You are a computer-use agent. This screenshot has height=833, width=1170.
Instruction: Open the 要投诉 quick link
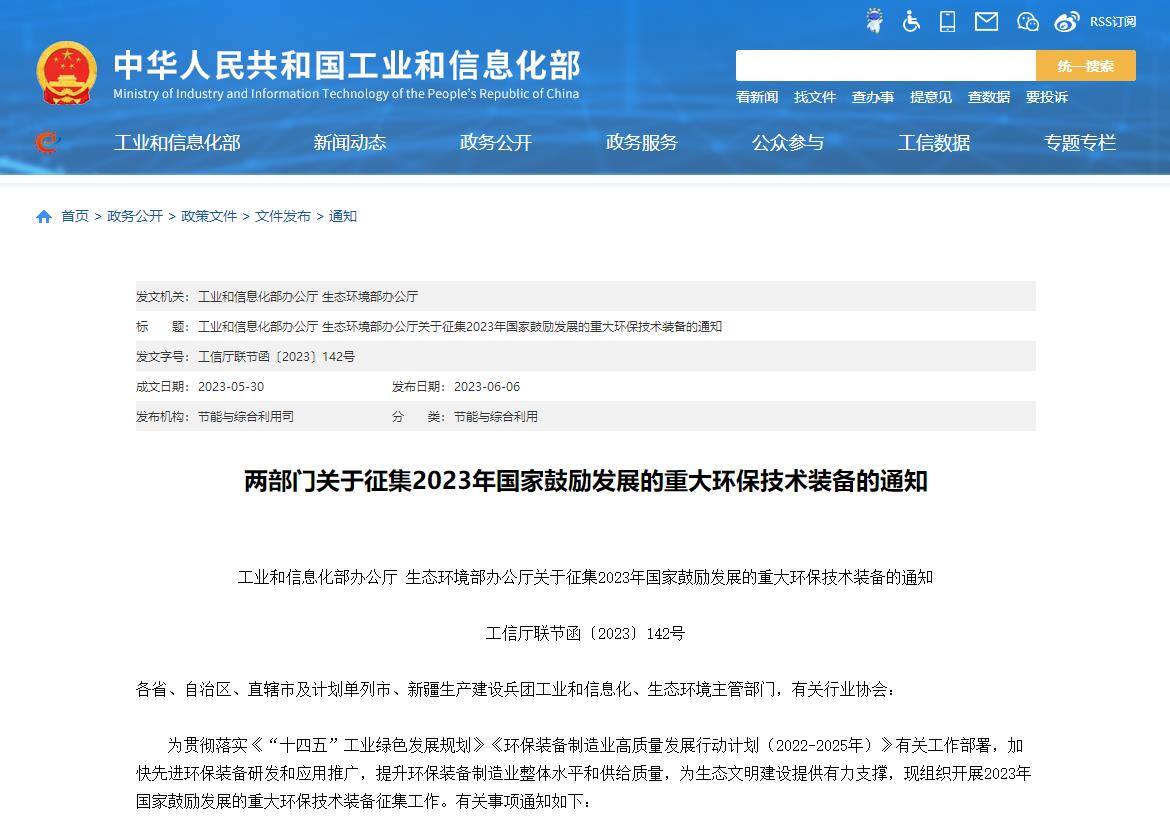click(x=1046, y=97)
